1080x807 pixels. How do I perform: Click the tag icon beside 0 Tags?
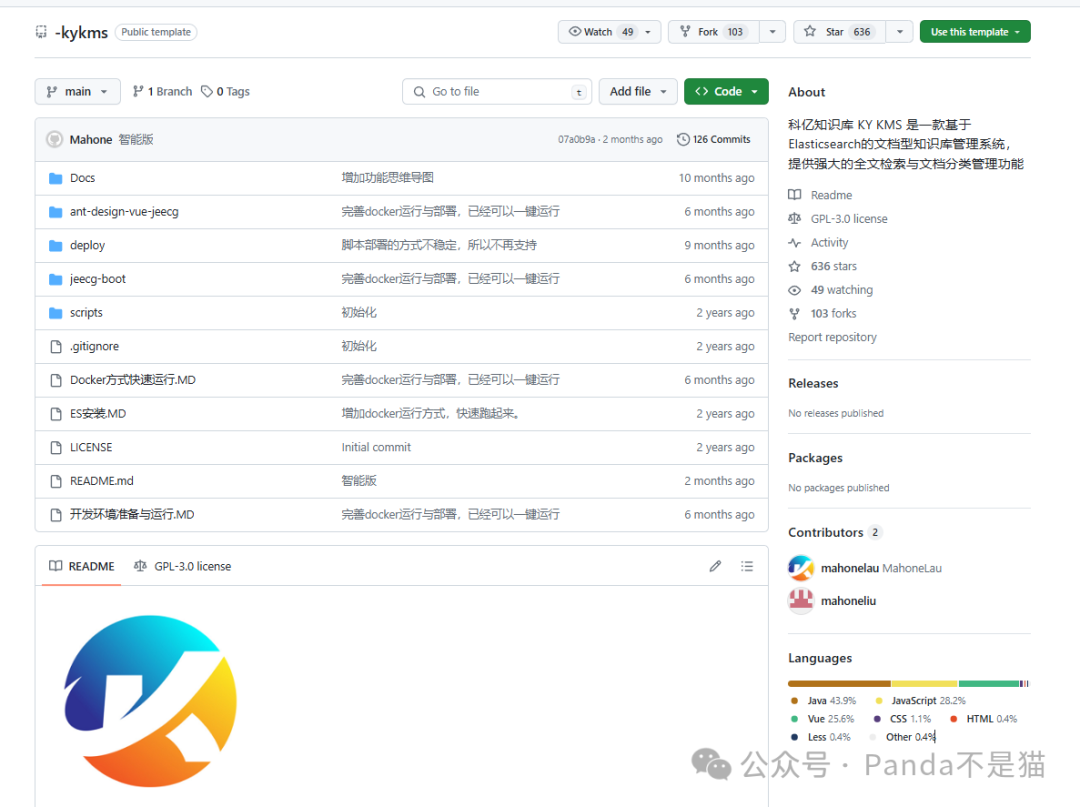pyautogui.click(x=207, y=91)
